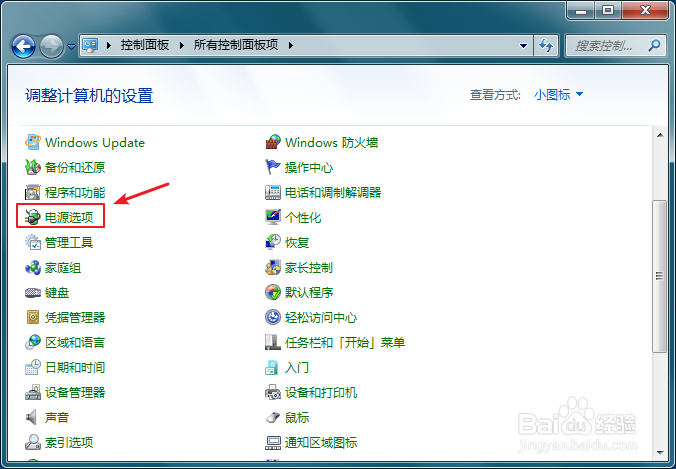Image resolution: width=676 pixels, height=469 pixels.
Task: Click the 设备和打印机 printer icon
Action: tap(273, 392)
